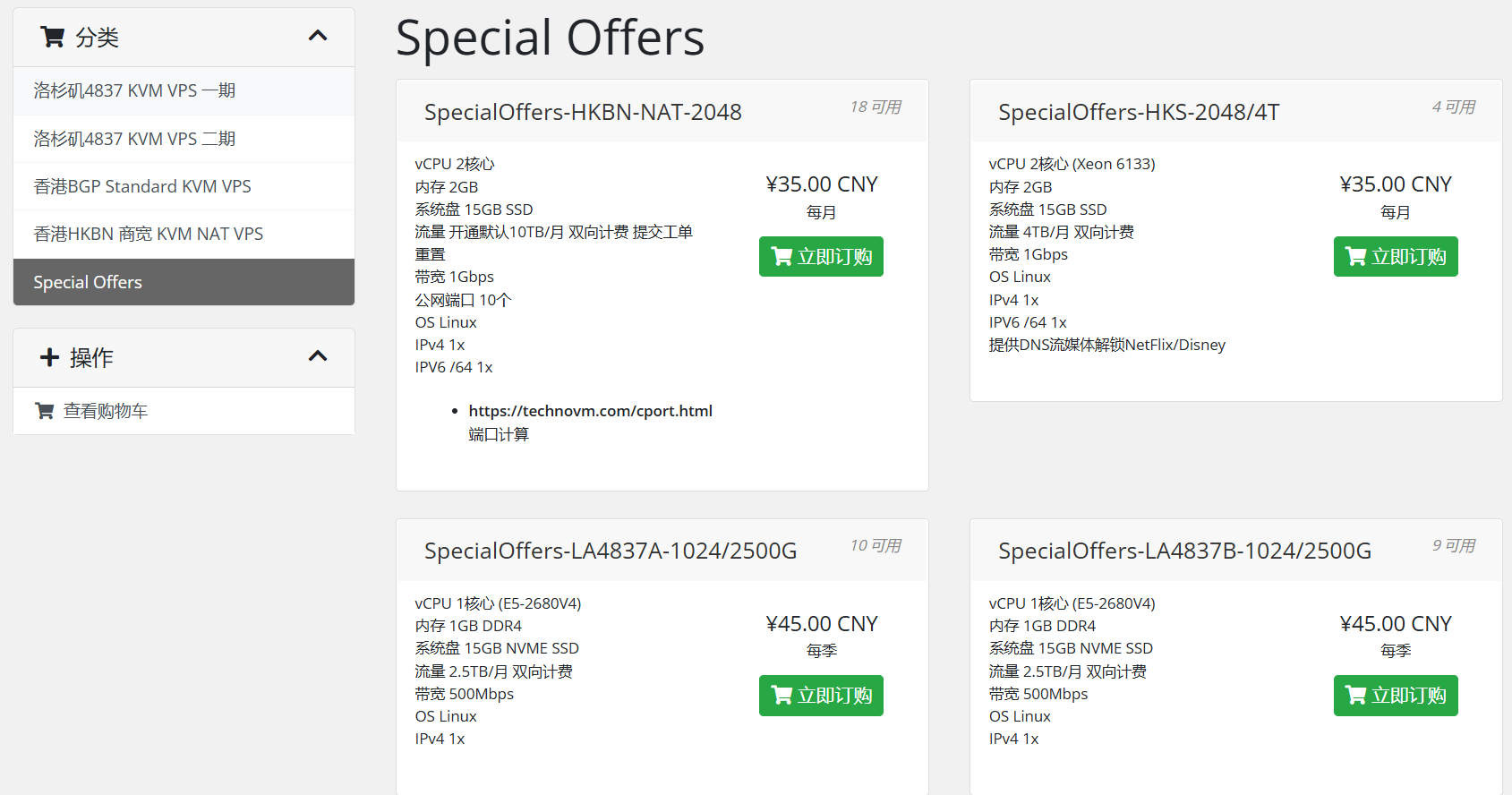Open 洛杉矶4837 KVM VPS 二期 category
This screenshot has height=795, width=1512.
134,139
